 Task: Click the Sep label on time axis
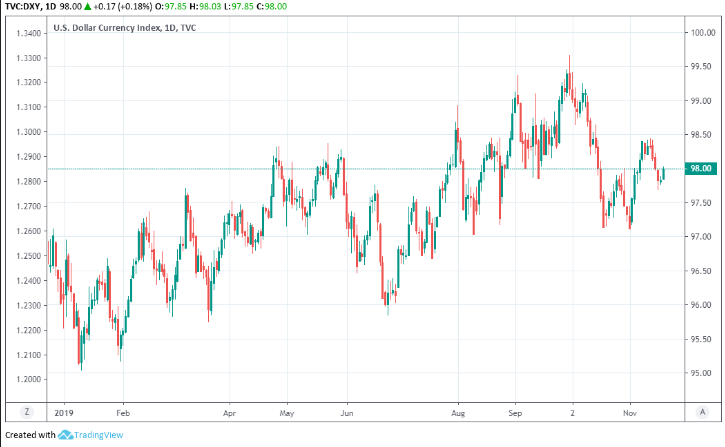click(x=516, y=411)
